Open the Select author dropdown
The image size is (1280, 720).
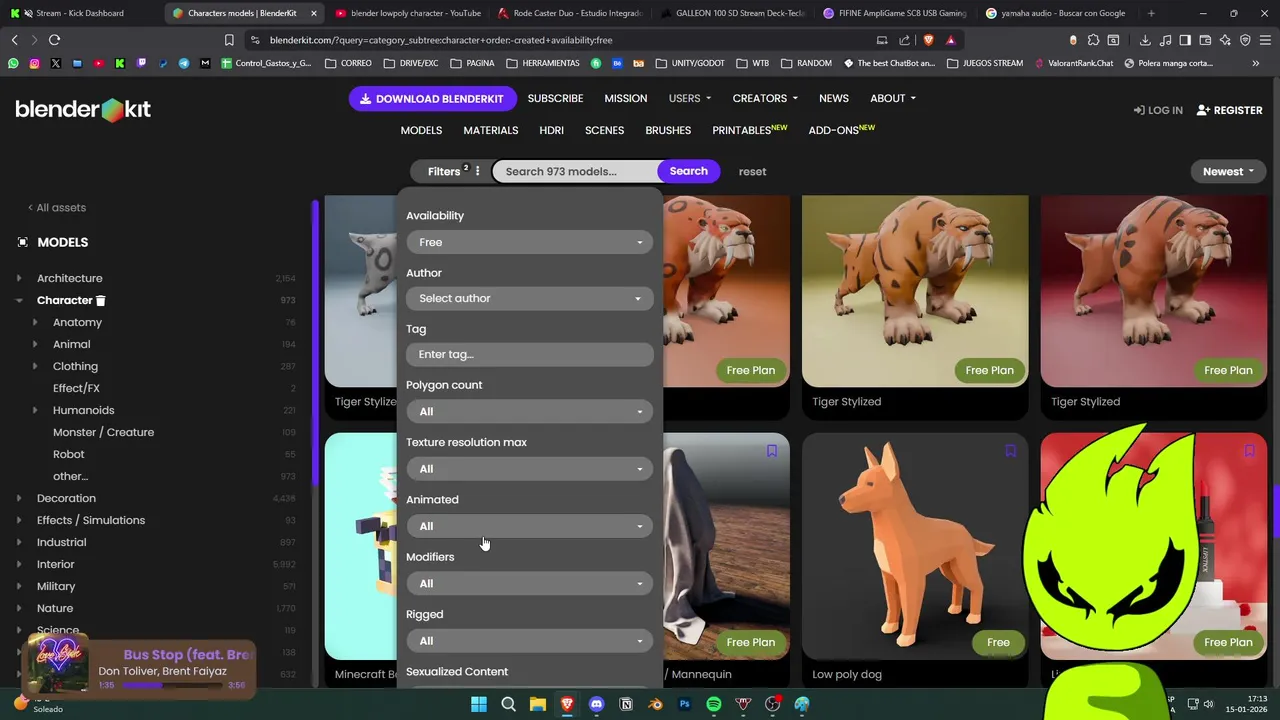pos(530,298)
